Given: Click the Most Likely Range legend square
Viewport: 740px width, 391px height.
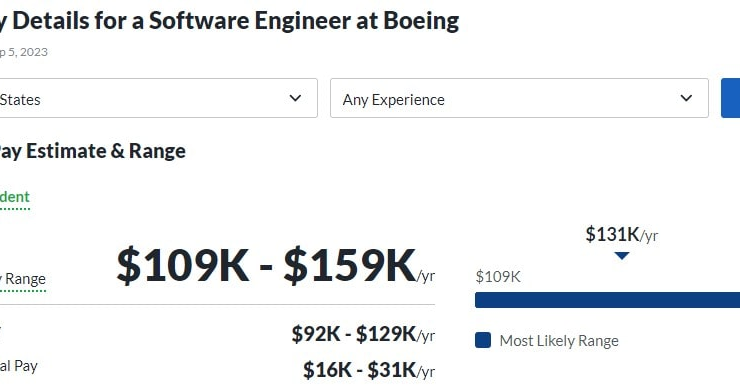Looking at the screenshot, I should tap(483, 340).
